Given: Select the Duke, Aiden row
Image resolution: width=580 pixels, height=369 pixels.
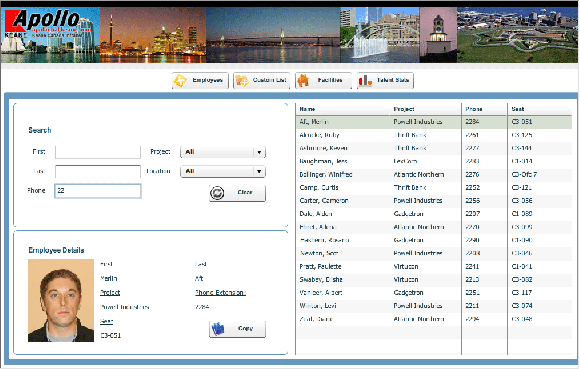Looking at the screenshot, I should [434, 214].
